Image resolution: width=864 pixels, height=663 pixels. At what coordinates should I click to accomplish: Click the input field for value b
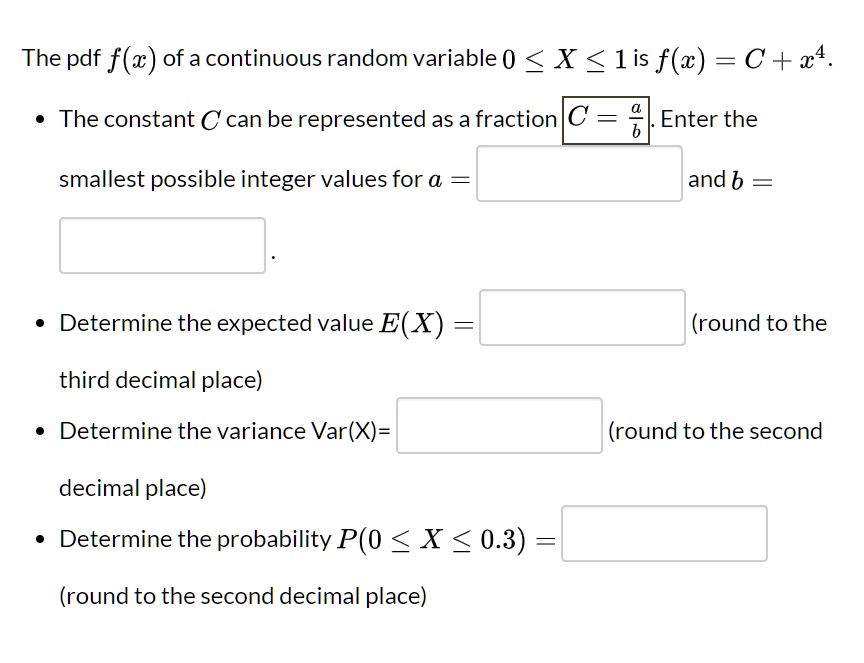pos(161,244)
